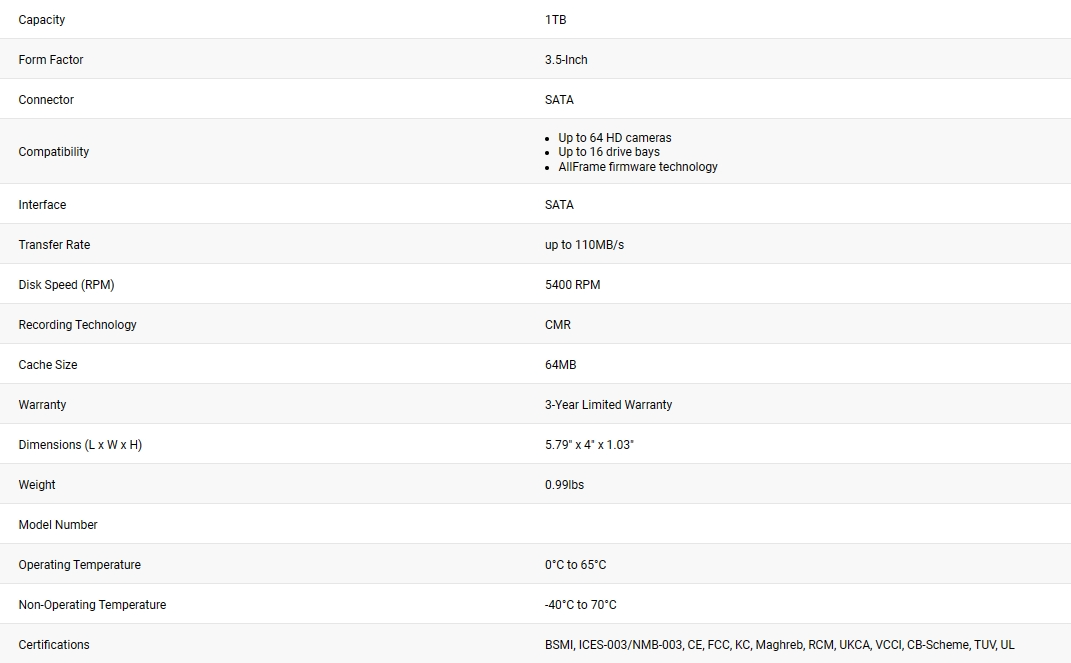The height and width of the screenshot is (663, 1071).
Task: Click the 'up to 110MB/s' transfer rate
Action: pos(585,244)
